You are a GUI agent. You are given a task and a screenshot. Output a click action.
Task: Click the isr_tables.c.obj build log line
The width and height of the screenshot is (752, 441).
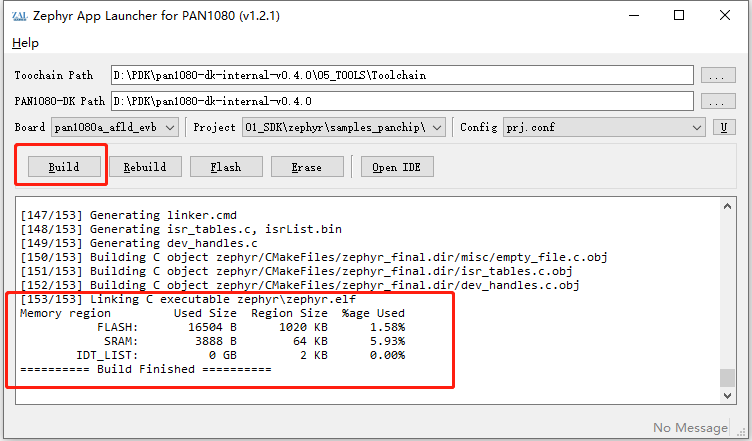coord(296,271)
